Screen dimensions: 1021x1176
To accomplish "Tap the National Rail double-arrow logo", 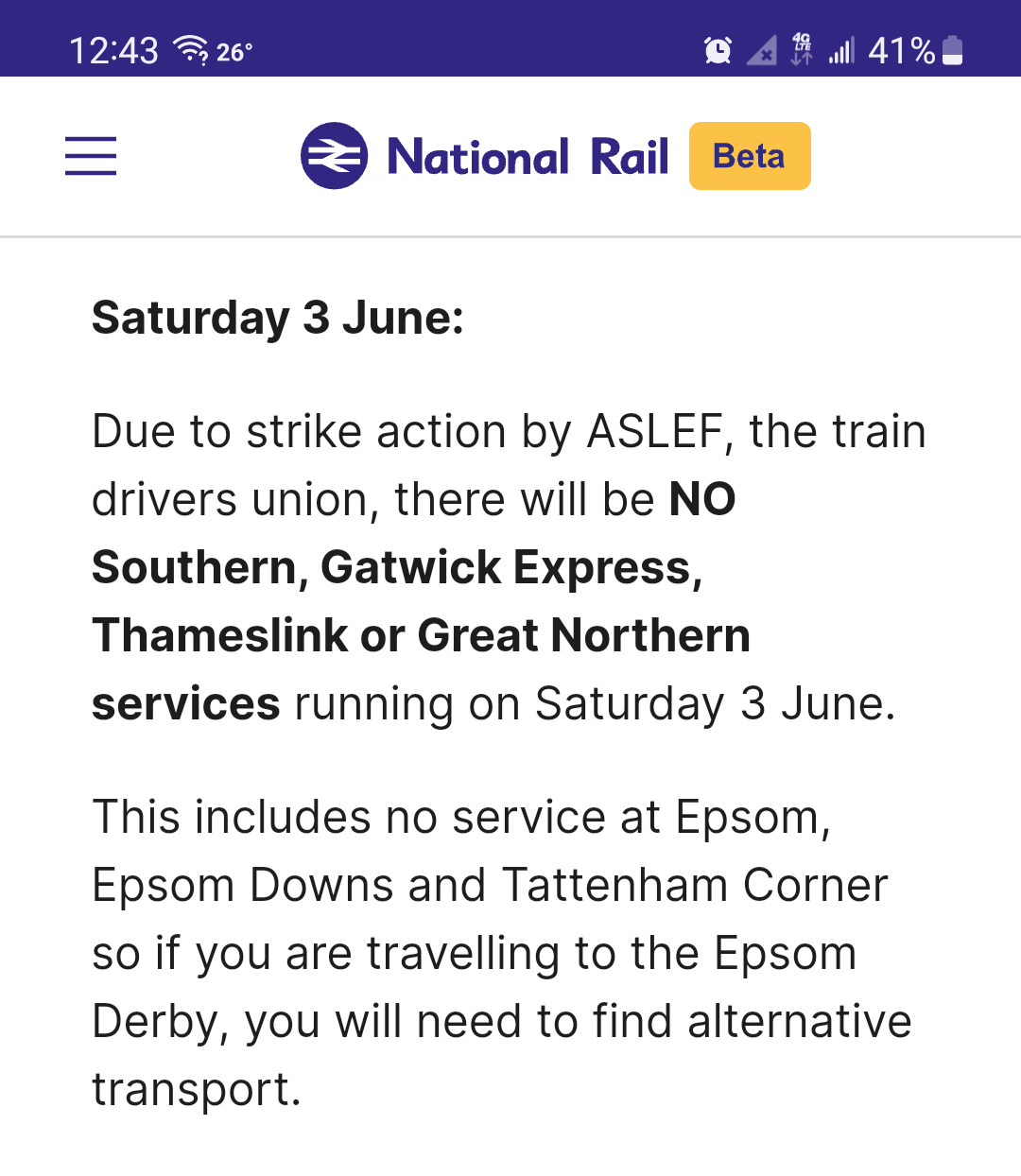I will click(x=334, y=156).
